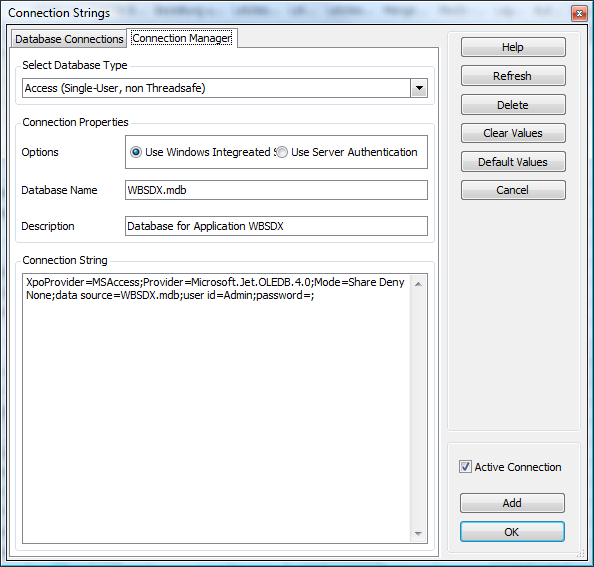The width and height of the screenshot is (594, 567).
Task: Click the Clear Values button
Action: pyautogui.click(x=513, y=133)
